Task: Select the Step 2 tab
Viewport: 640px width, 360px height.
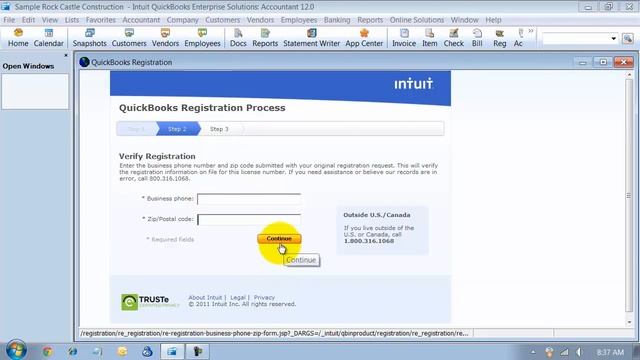Action: 178,129
